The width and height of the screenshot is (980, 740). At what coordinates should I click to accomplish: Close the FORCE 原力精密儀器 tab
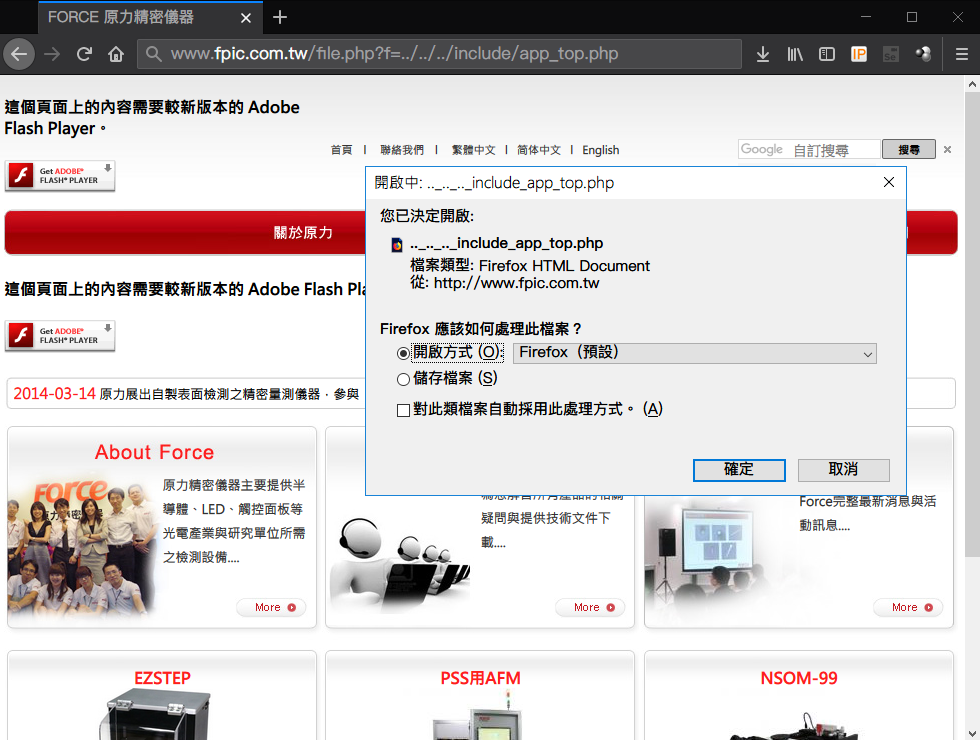pos(246,18)
